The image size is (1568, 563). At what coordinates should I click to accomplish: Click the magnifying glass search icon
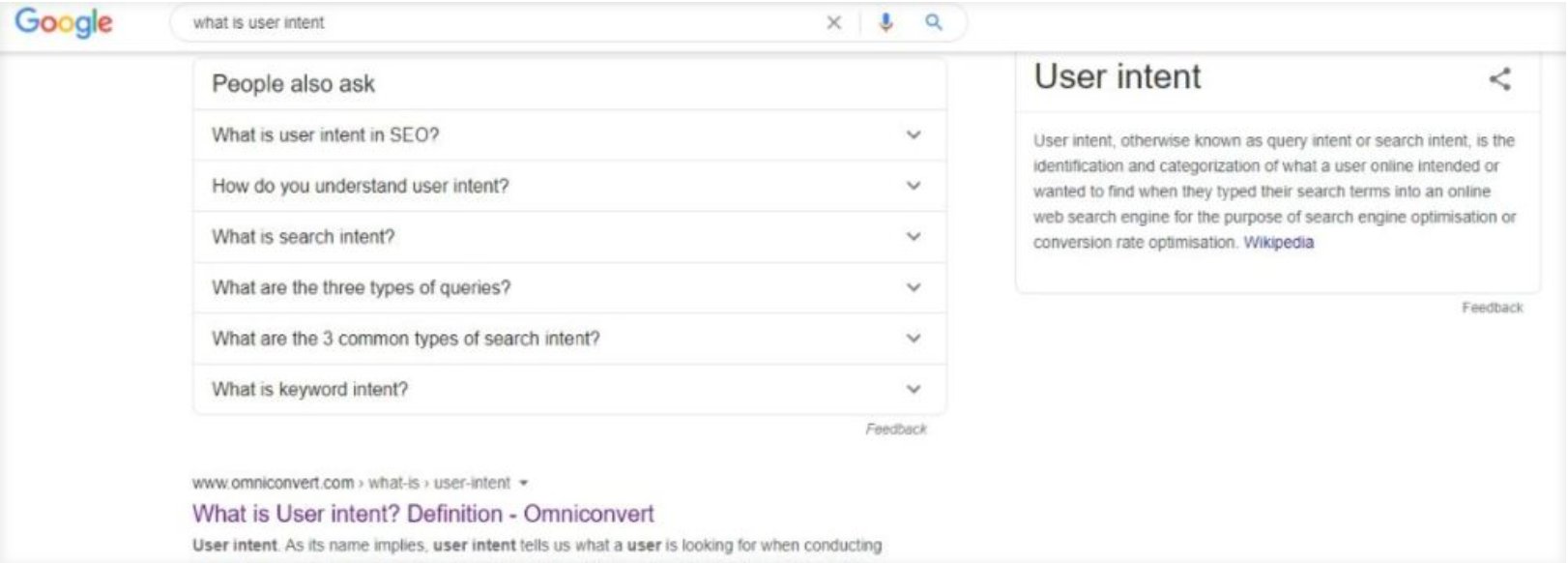pyautogui.click(x=933, y=21)
